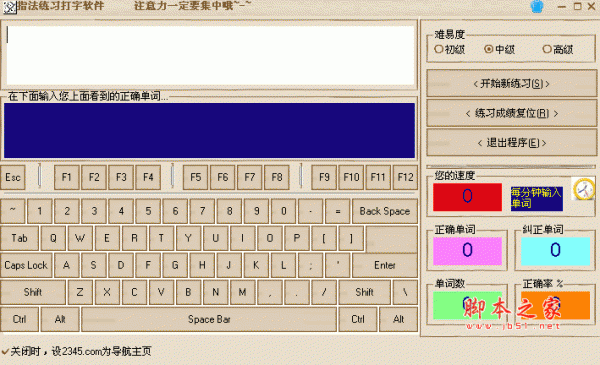
Task: Click the F9 key
Action: 324,177
